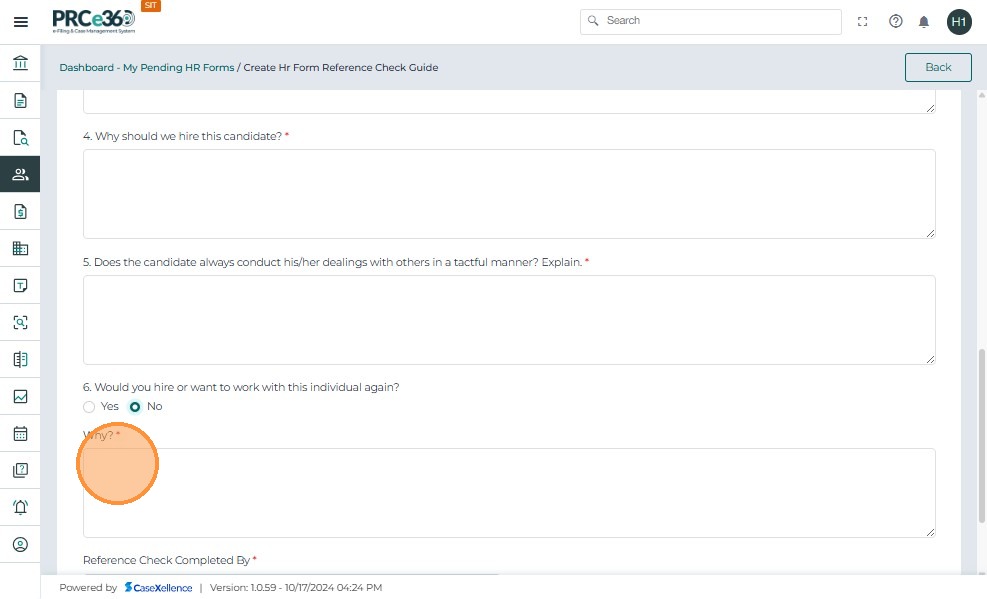This screenshot has height=599, width=987.
Task: Open the help question mark icon
Action: pyautogui.click(x=895, y=21)
